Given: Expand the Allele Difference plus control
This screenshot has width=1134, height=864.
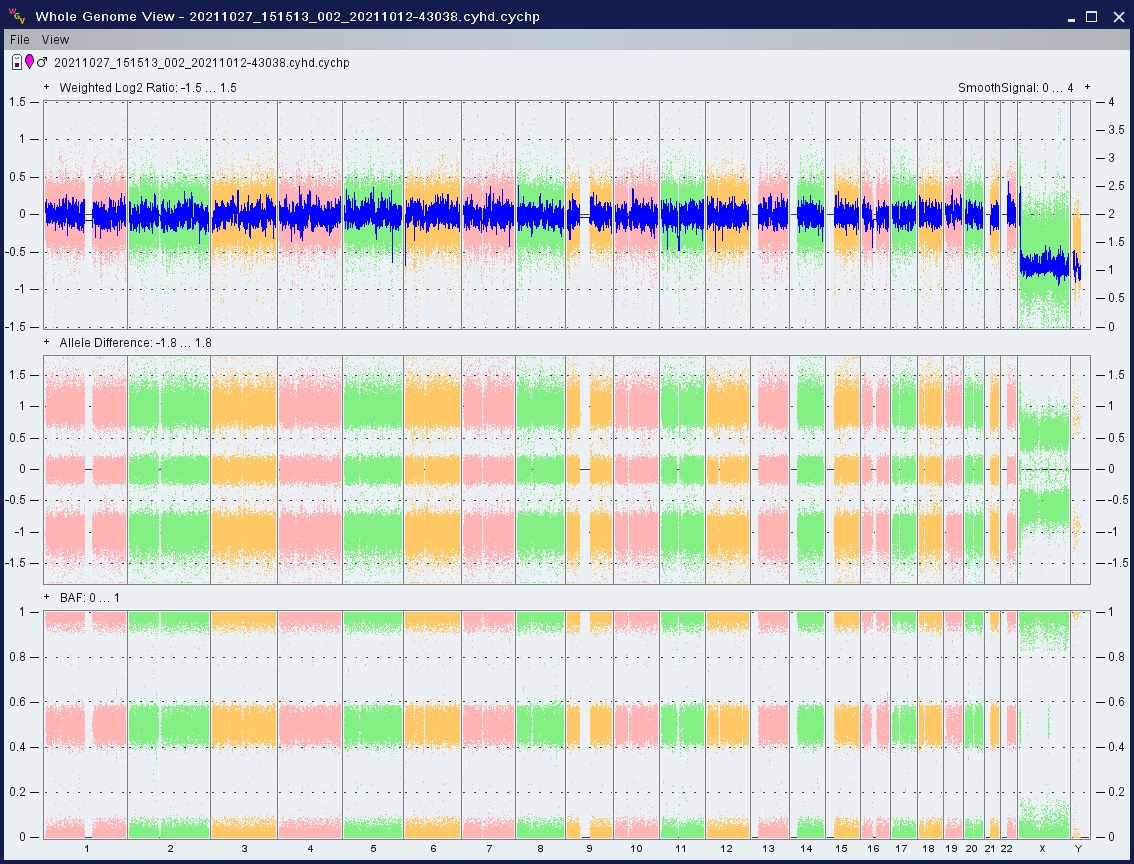Looking at the screenshot, I should coord(47,343).
